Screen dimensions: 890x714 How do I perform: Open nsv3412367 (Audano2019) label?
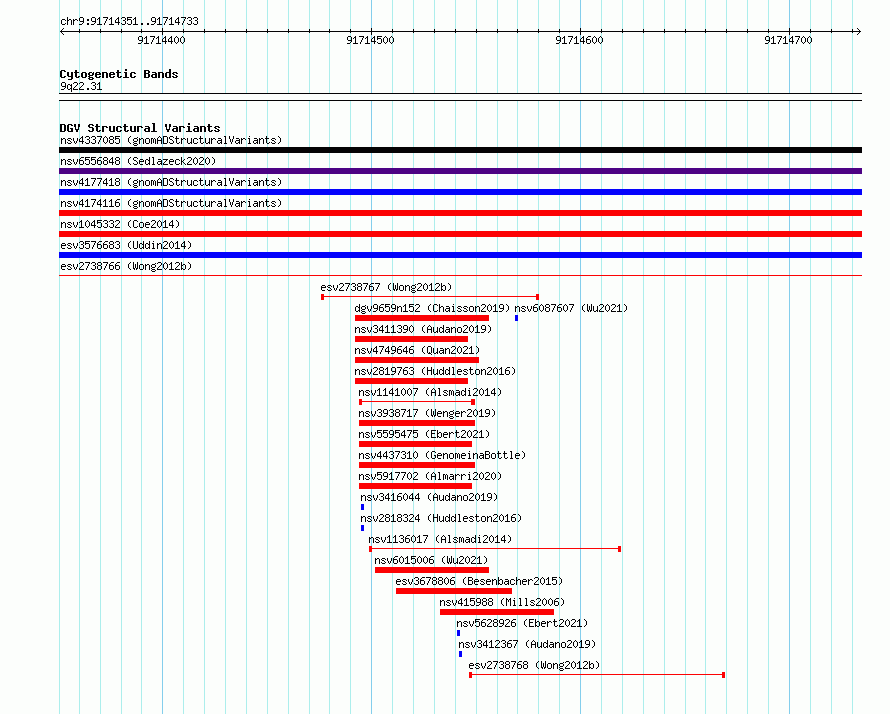(x=527, y=644)
